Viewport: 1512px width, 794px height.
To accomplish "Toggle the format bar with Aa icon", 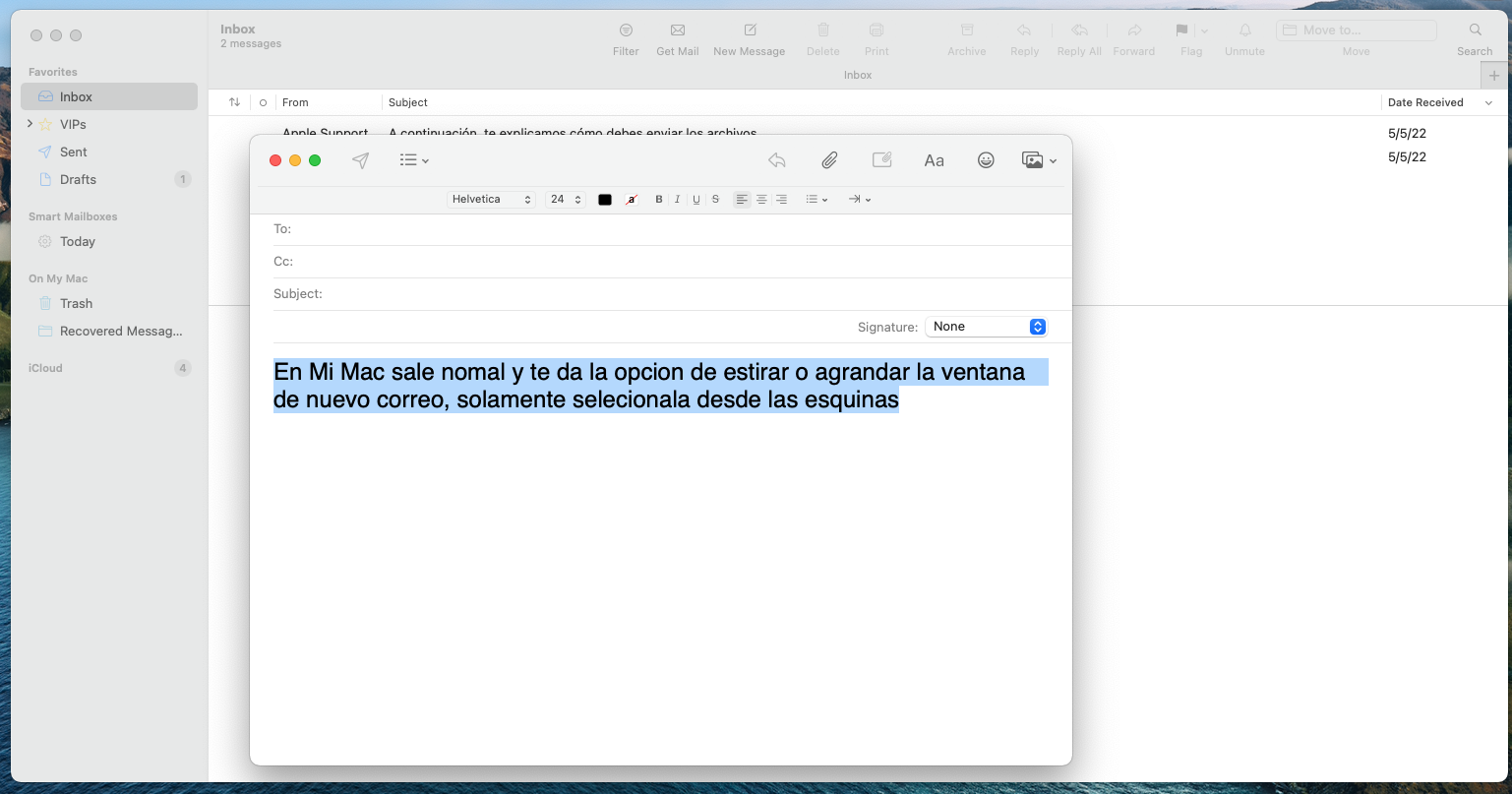I will tap(934, 160).
